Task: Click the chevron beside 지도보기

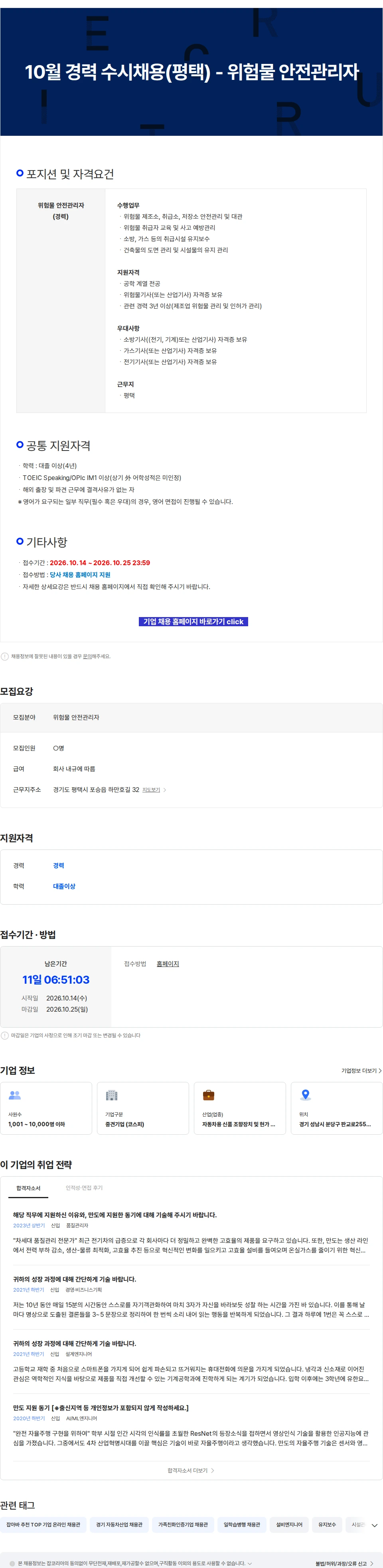Action: 165,790
